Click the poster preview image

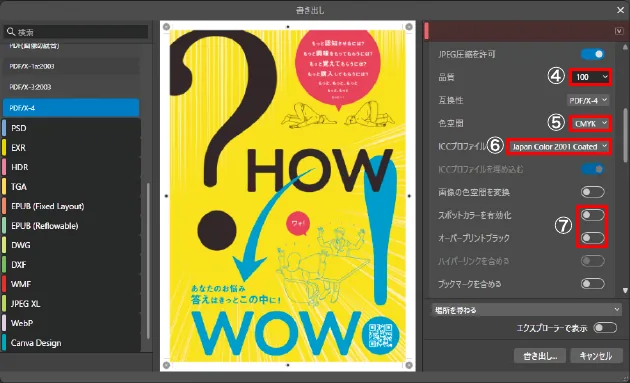click(288, 196)
